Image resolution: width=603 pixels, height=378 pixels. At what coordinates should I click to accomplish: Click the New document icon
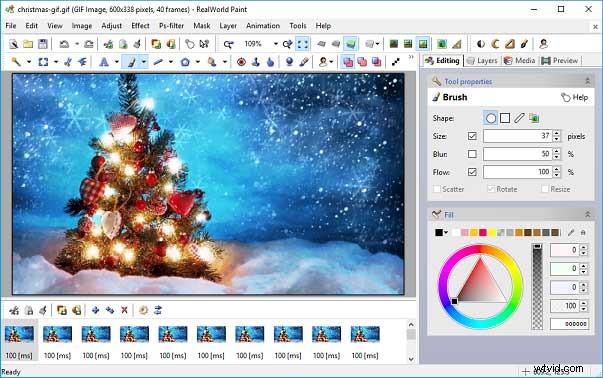coord(13,44)
